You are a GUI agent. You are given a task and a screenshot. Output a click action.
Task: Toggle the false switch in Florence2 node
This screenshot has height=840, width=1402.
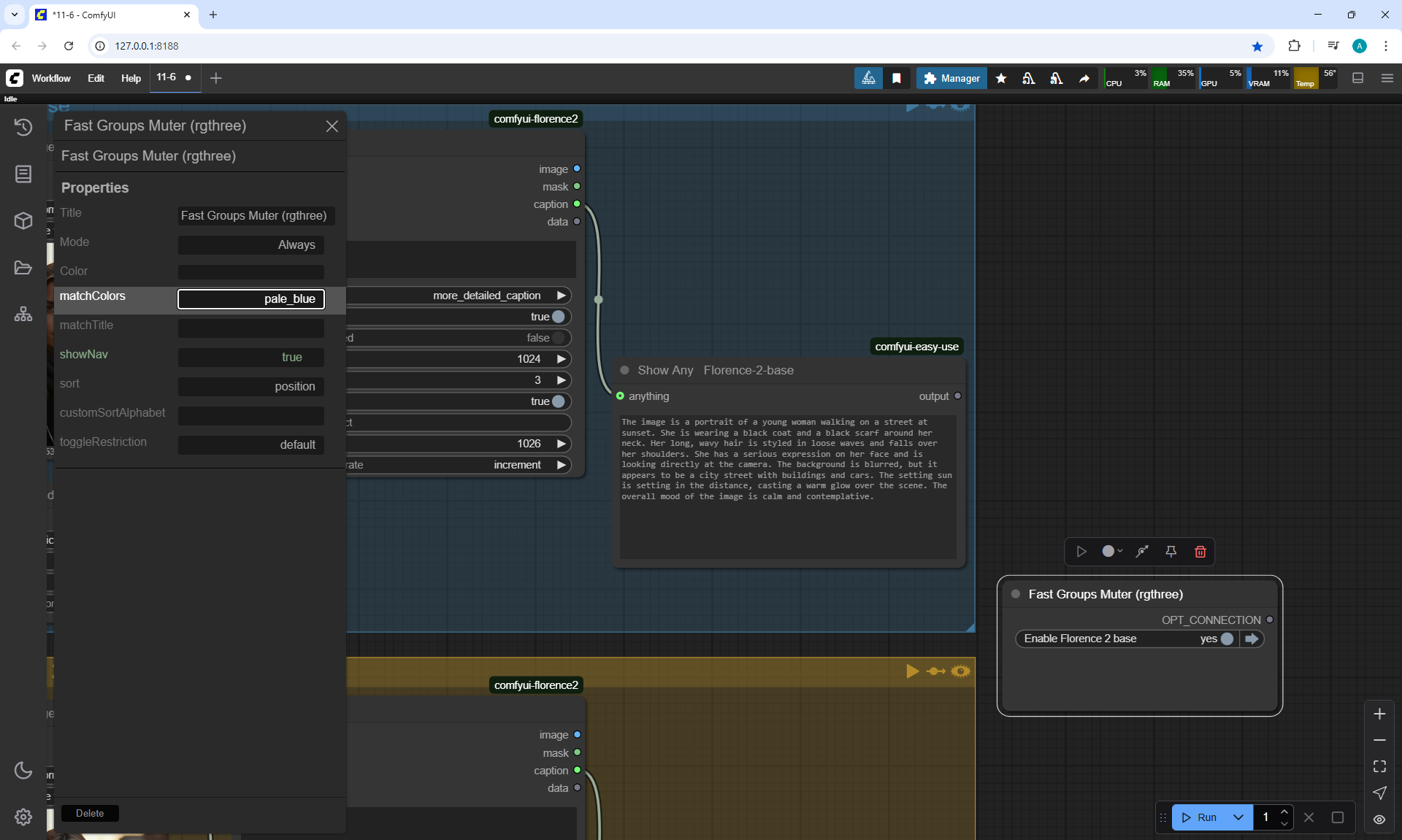coord(558,338)
